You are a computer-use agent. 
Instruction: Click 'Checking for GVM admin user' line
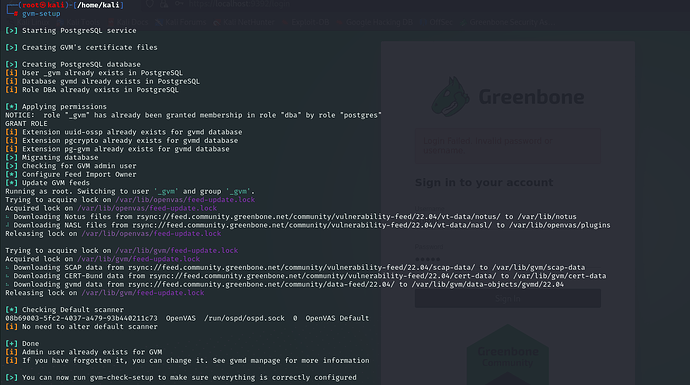pyautogui.click(x=71, y=166)
